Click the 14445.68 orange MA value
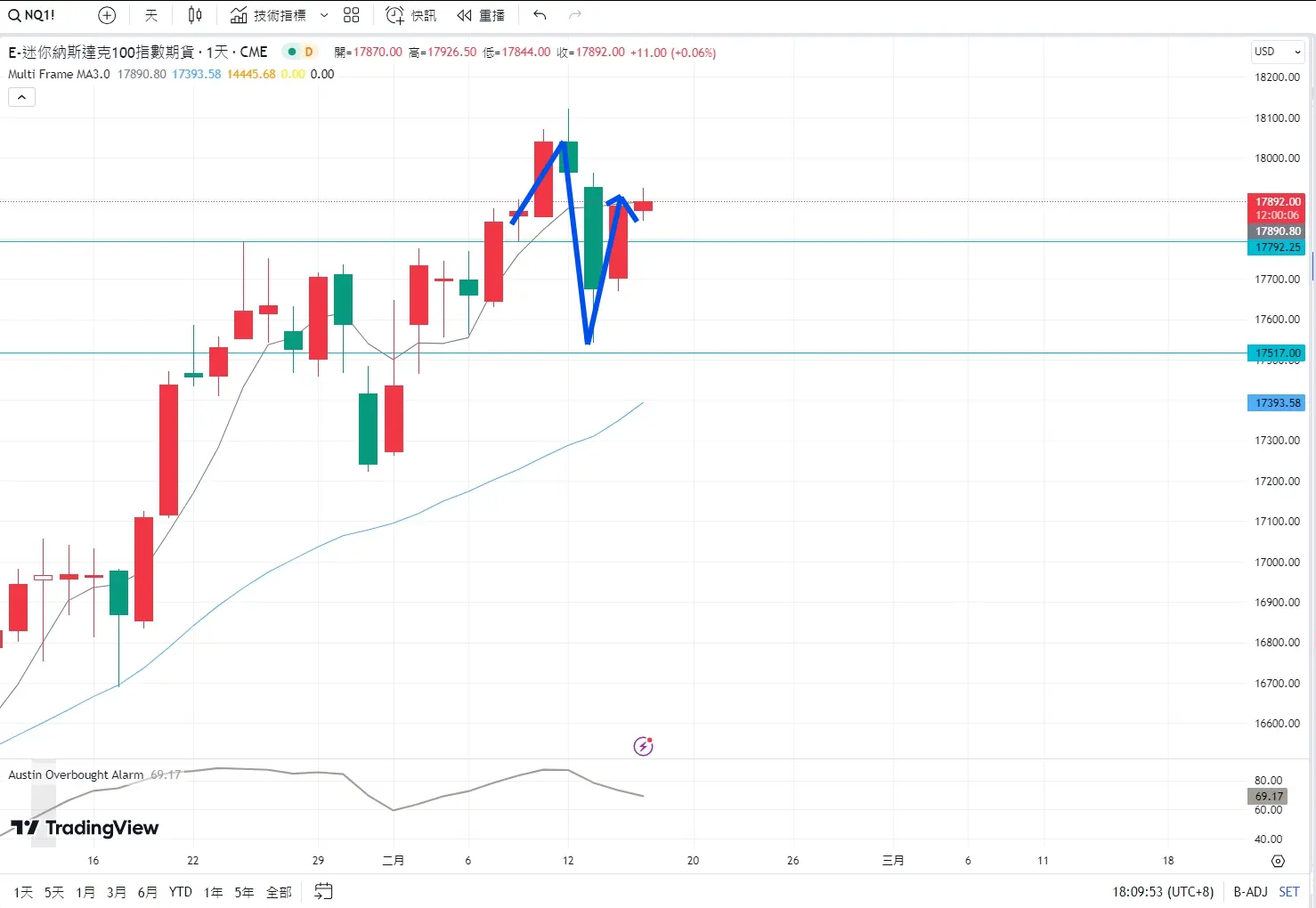 (251, 74)
